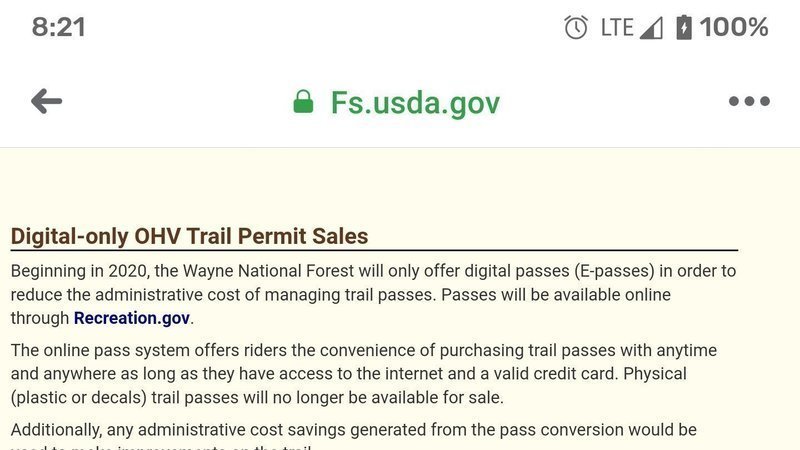This screenshot has height=450, width=800.
Task: Click the paragraph starting "Additionally, any administrative"
Action: 353,430
